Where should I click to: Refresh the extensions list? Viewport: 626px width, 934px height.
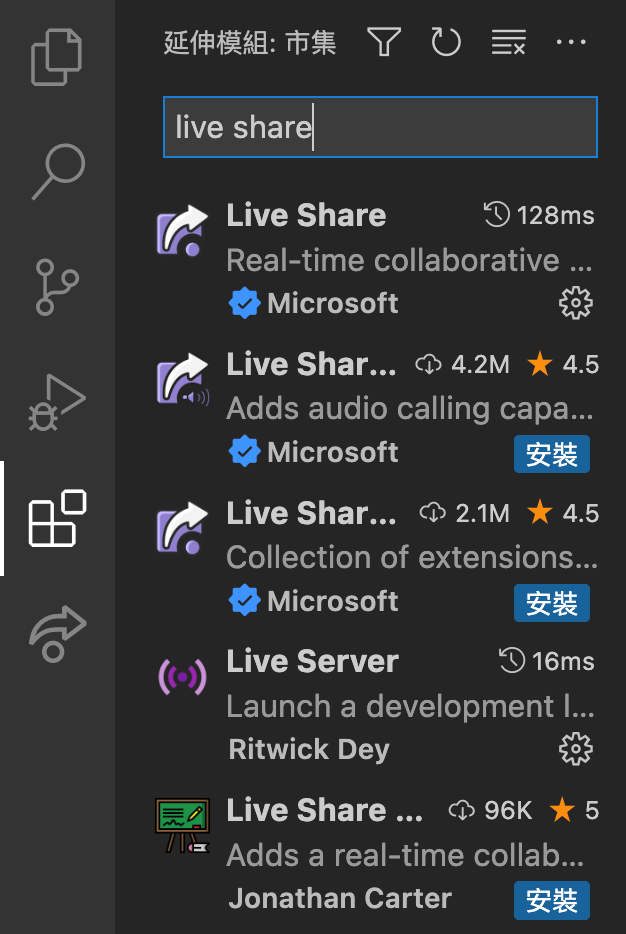pos(446,42)
